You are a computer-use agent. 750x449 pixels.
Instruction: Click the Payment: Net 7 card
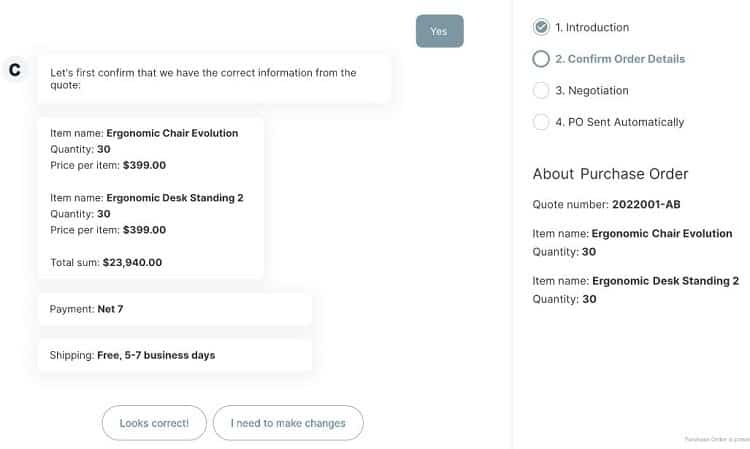pyautogui.click(x=175, y=309)
